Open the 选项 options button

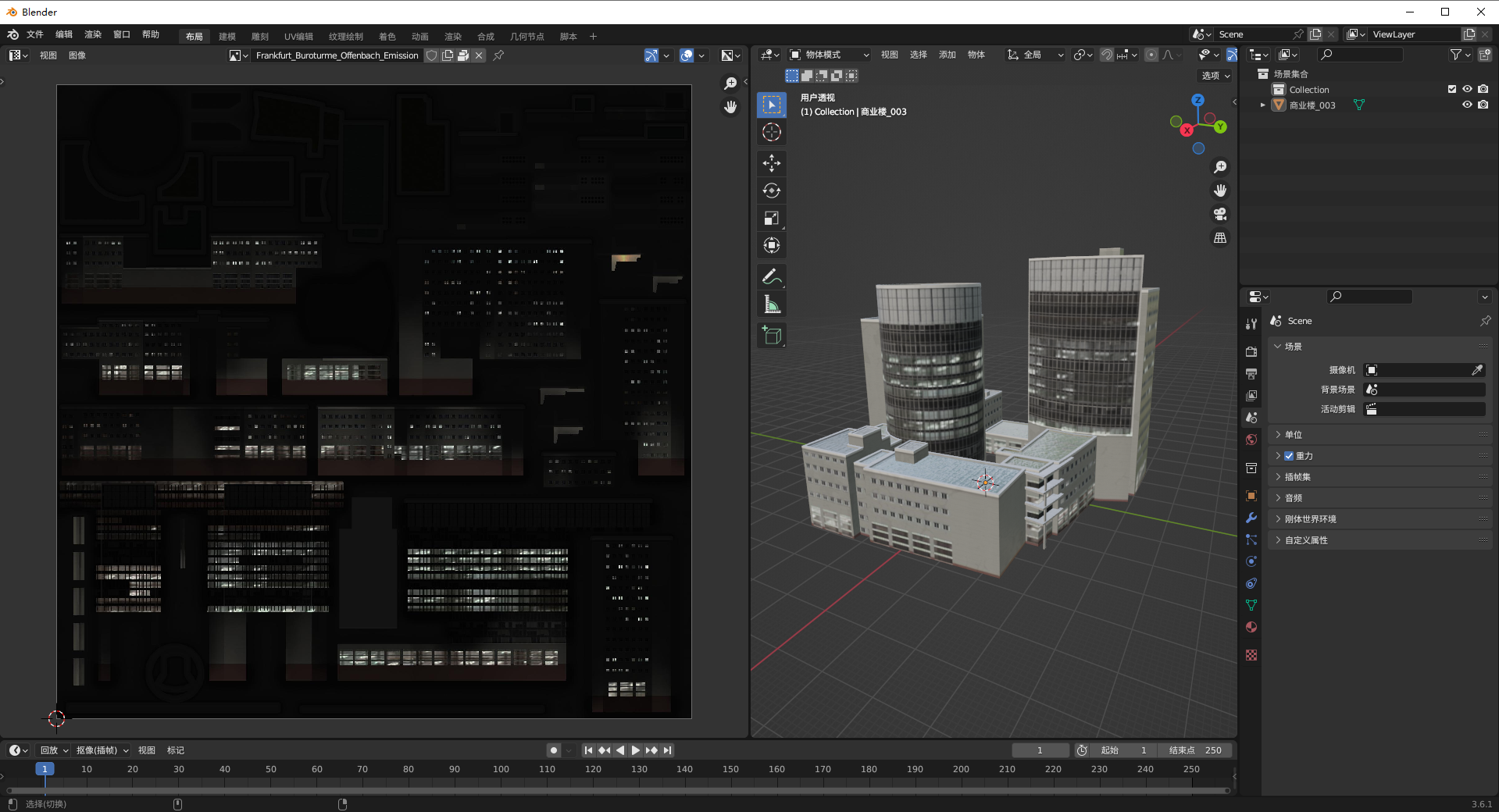[1215, 76]
